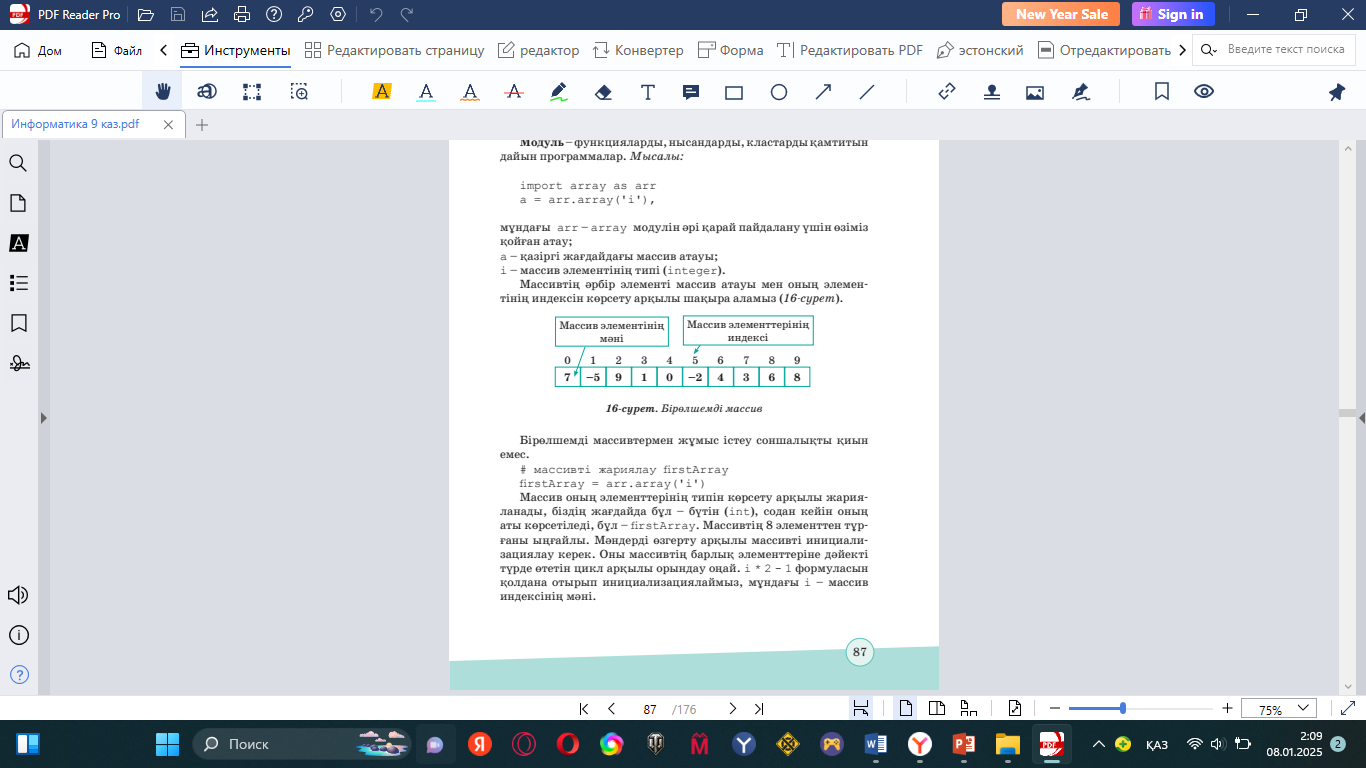Show previous toolbar tabs with left chevron
Viewport: 1366px width, 768px height.
[x=164, y=50]
